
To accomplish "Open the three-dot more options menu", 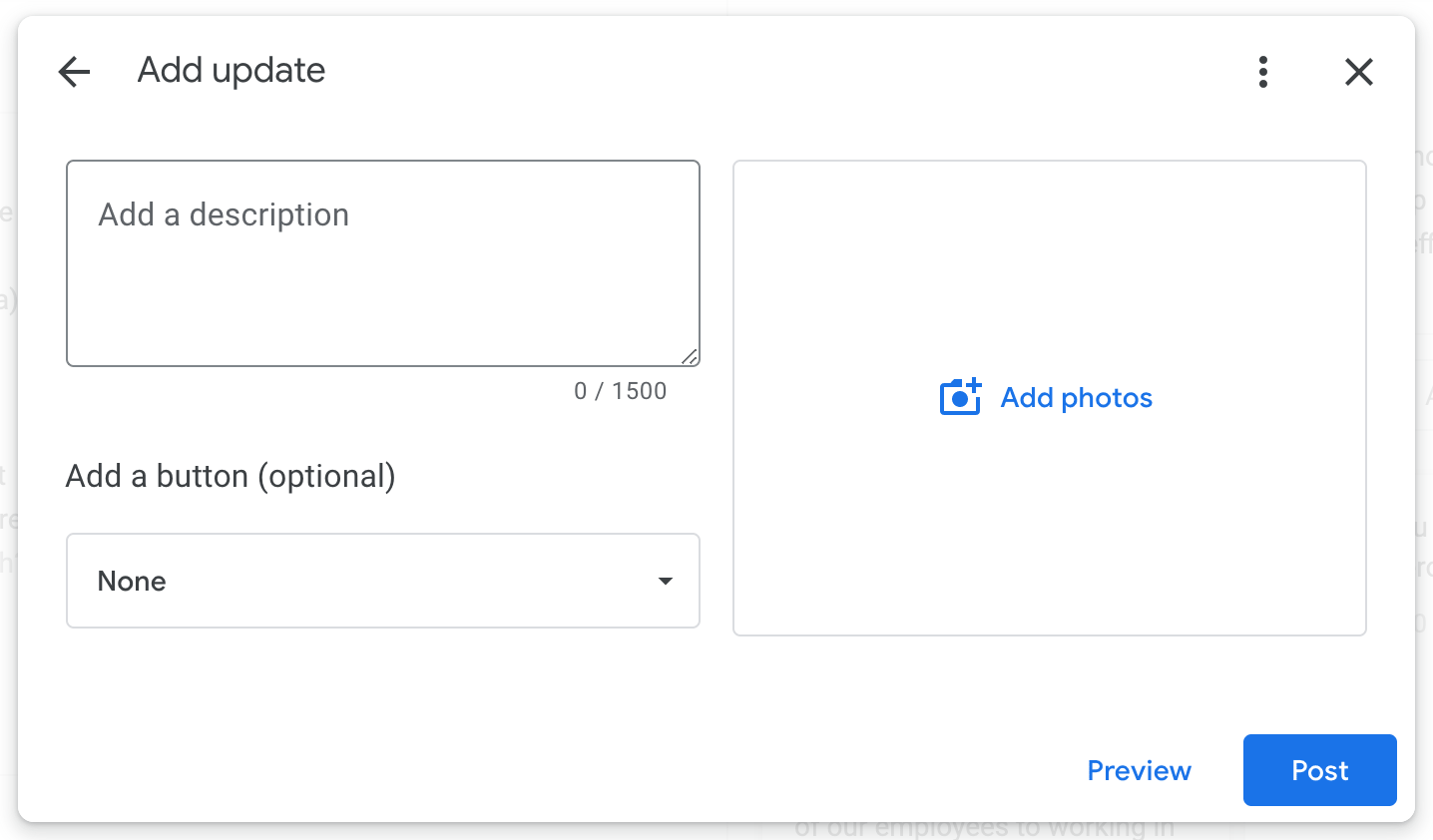I will click(x=1263, y=72).
